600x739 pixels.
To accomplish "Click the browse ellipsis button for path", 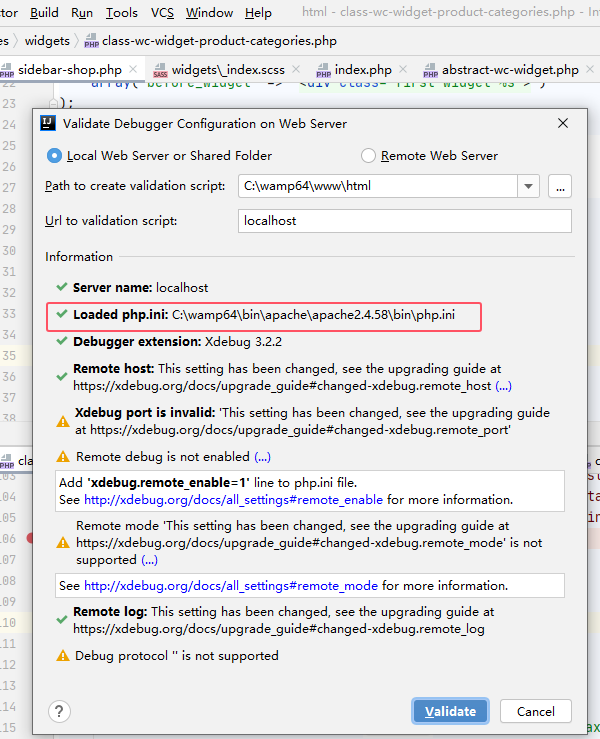I will 560,186.
